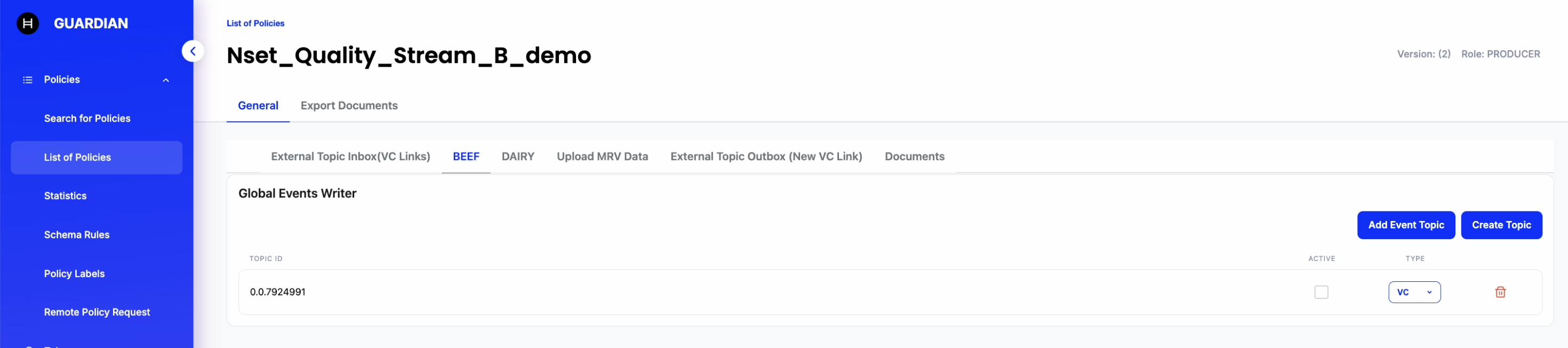Click the Guardian logo icon

point(27,23)
